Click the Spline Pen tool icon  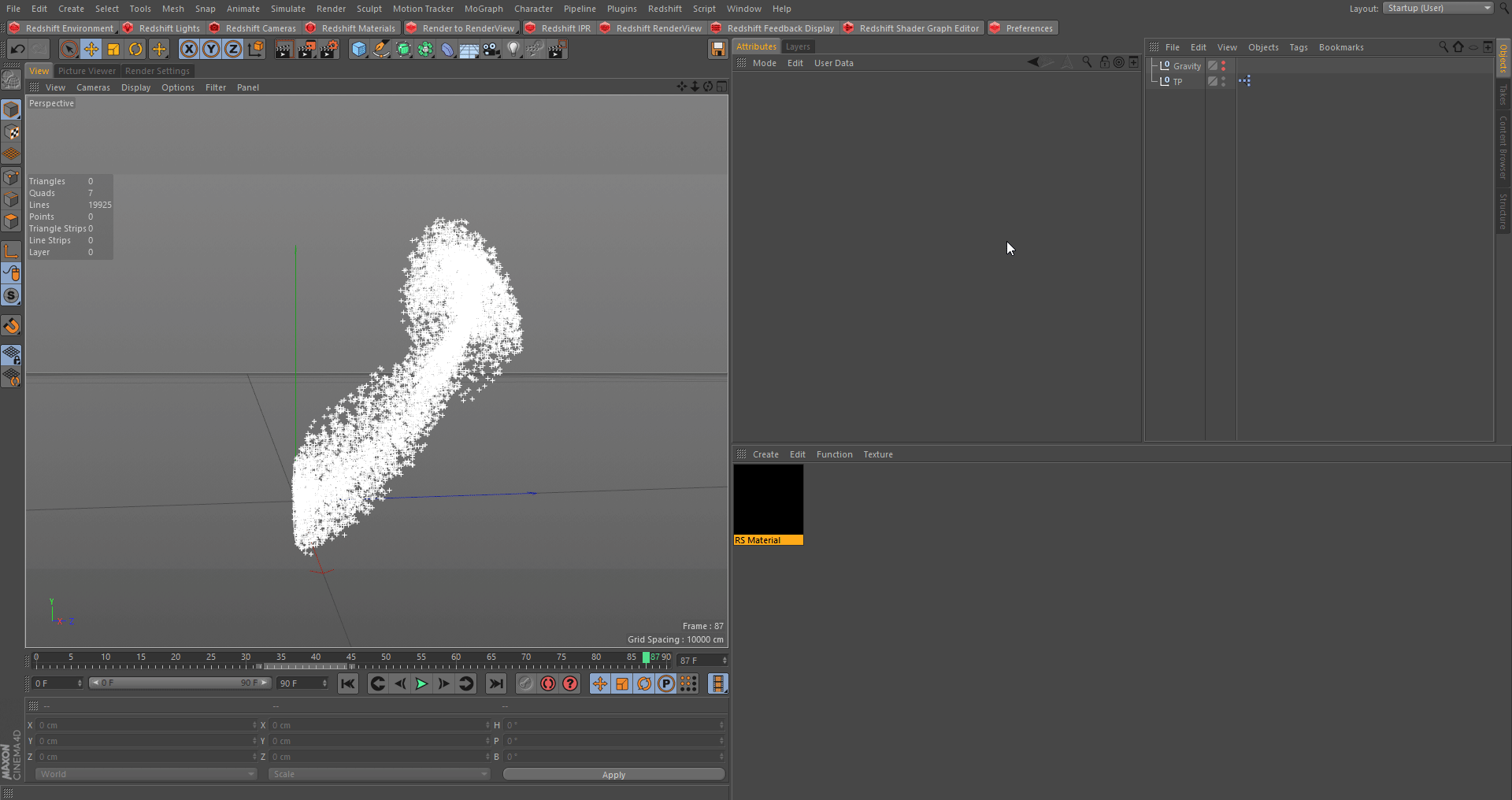(381, 50)
